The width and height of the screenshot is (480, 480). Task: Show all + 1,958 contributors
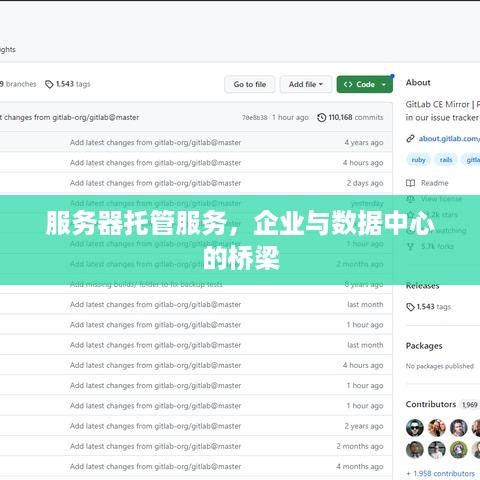[440, 473]
